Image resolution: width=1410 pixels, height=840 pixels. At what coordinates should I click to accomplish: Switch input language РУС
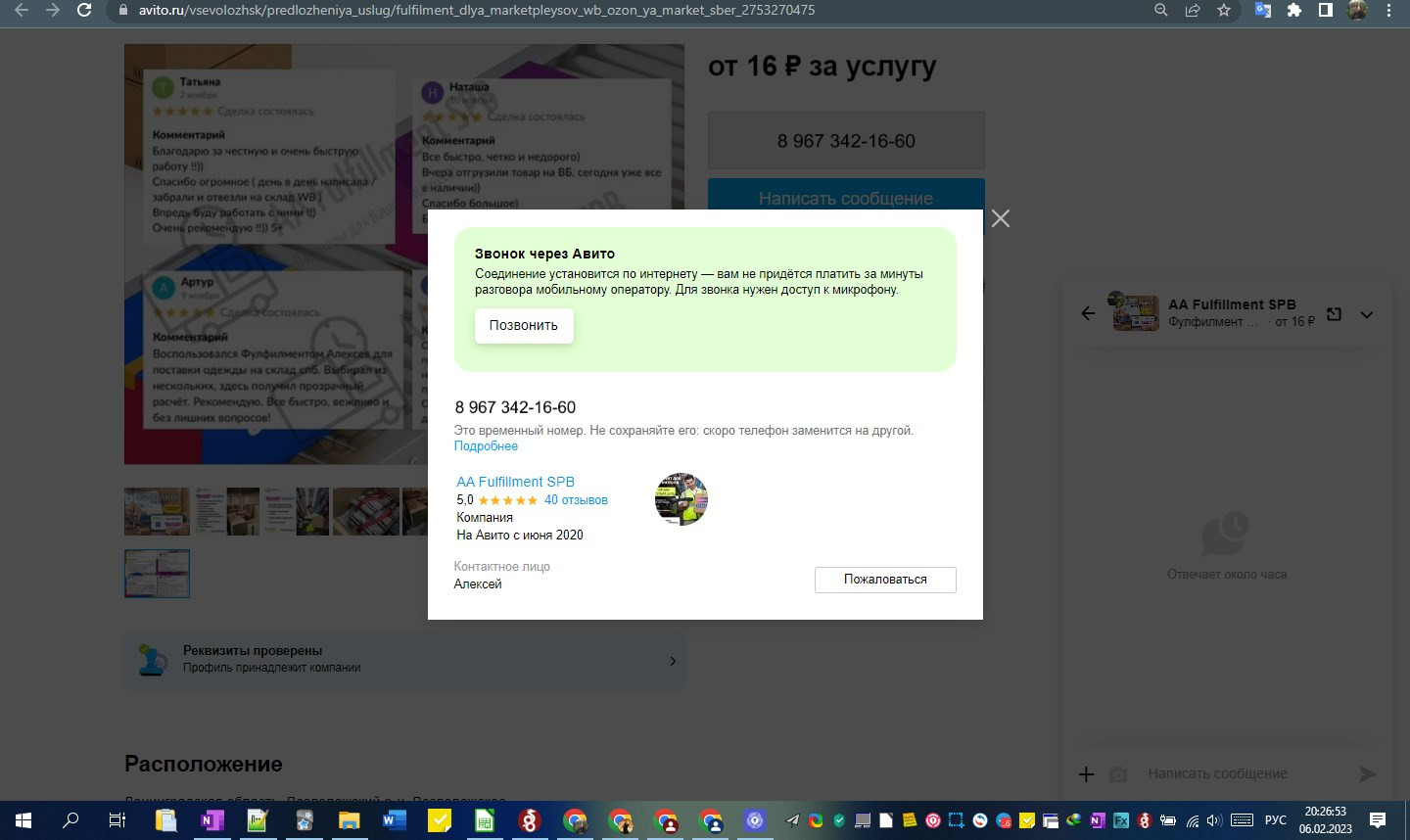point(1276,820)
